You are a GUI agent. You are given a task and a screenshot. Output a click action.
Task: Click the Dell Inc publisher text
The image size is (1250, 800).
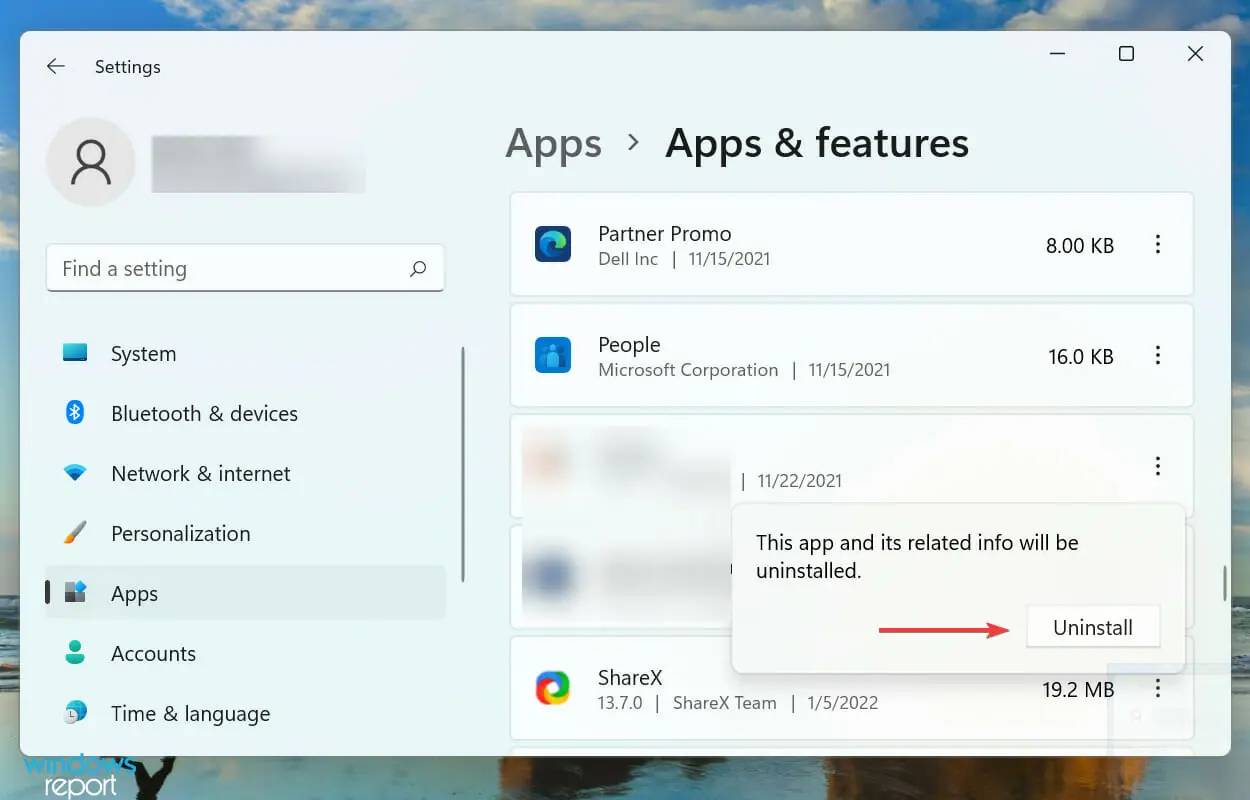[628, 259]
